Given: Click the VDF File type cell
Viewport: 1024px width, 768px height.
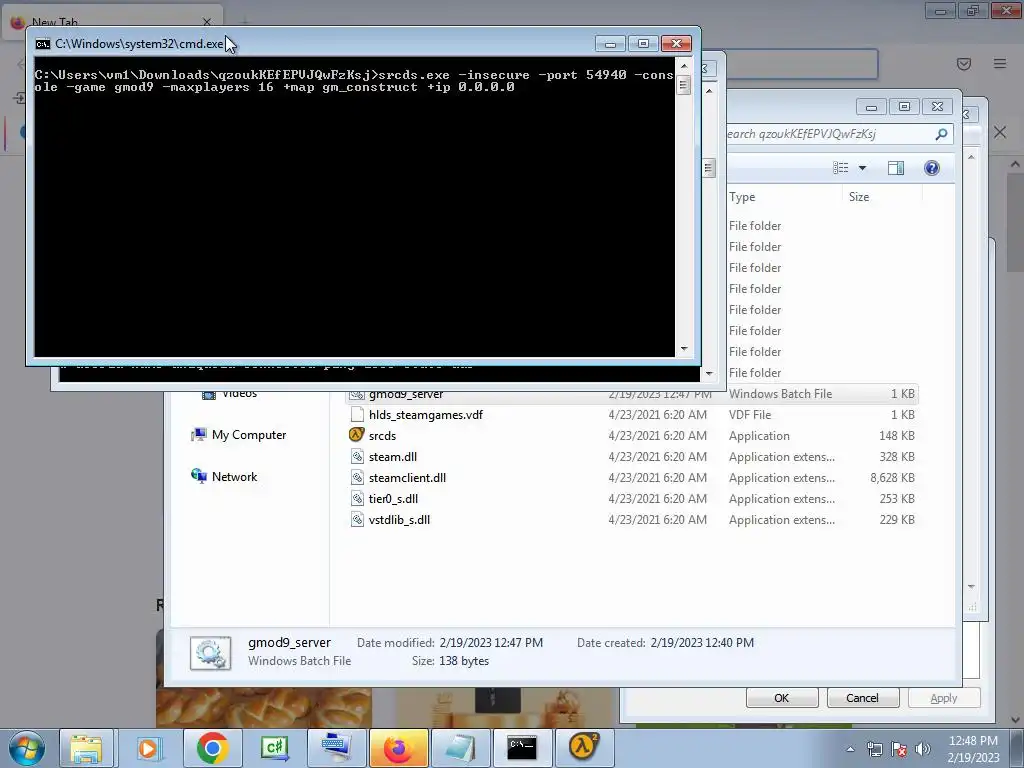Looking at the screenshot, I should 750,415.
